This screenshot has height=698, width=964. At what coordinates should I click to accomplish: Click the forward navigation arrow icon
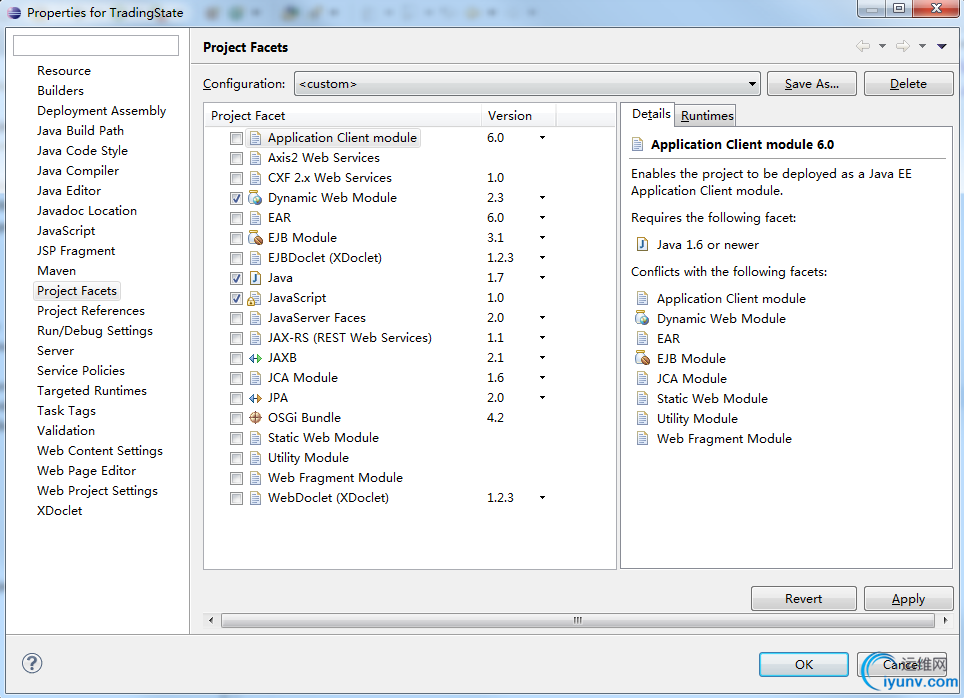click(x=903, y=46)
